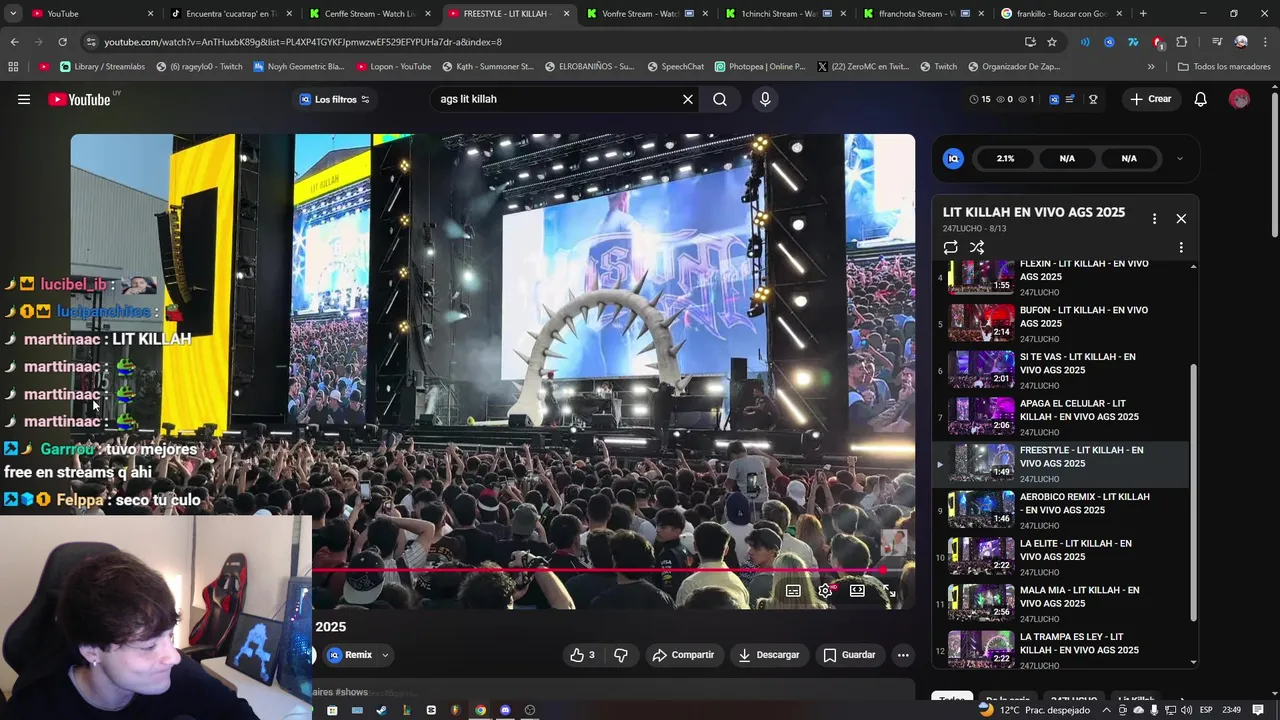Go back in browser history

14,42
